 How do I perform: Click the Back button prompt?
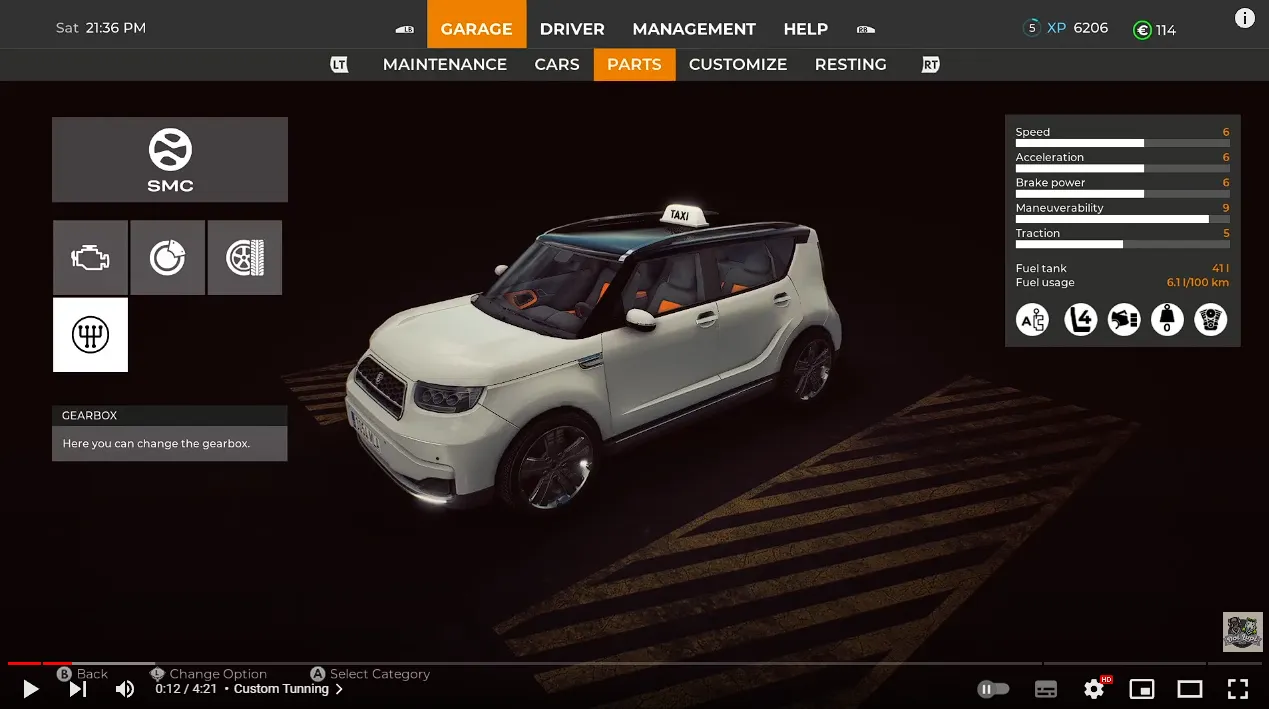click(82, 674)
